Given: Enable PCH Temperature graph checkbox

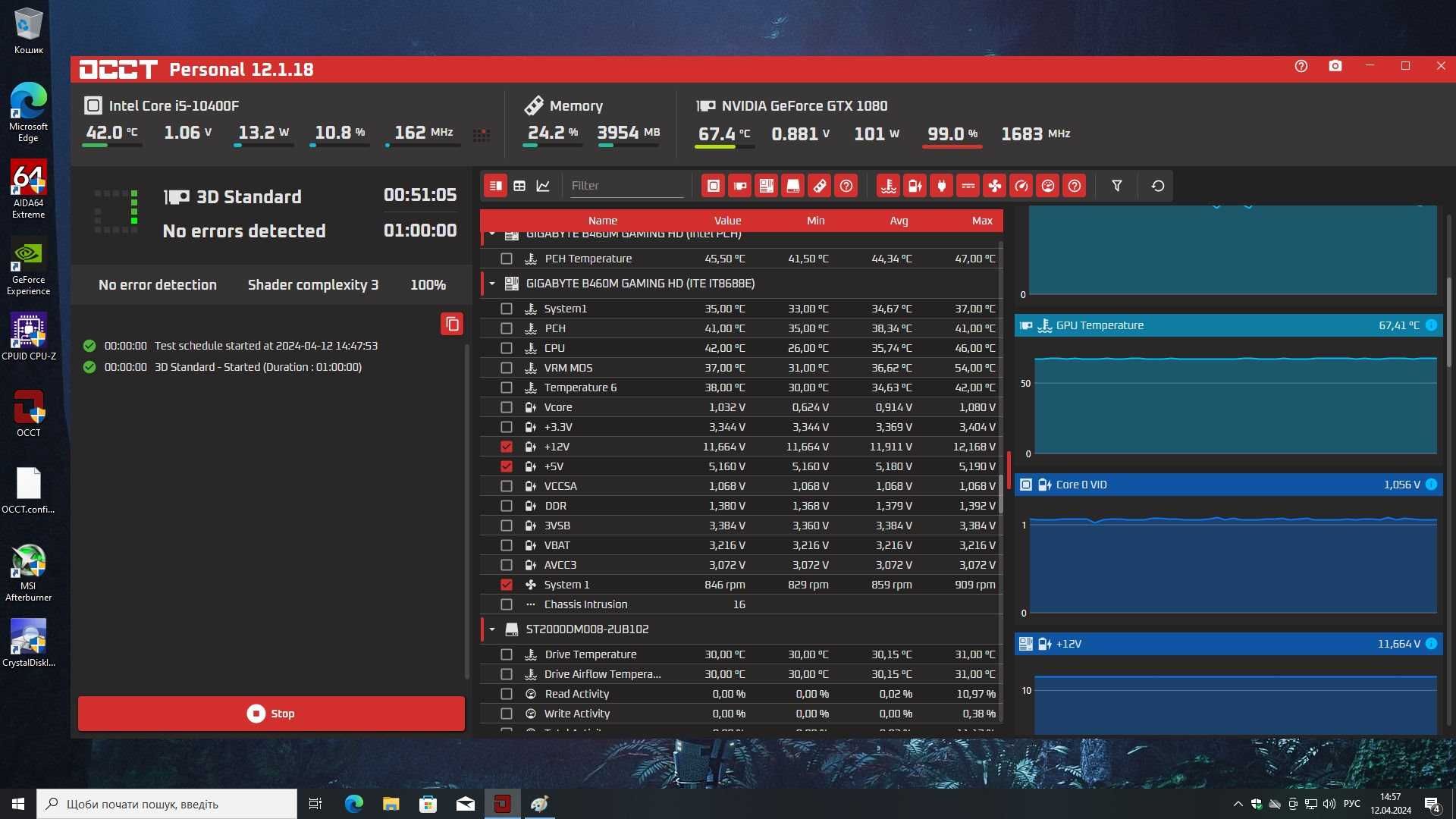Looking at the screenshot, I should pos(507,259).
